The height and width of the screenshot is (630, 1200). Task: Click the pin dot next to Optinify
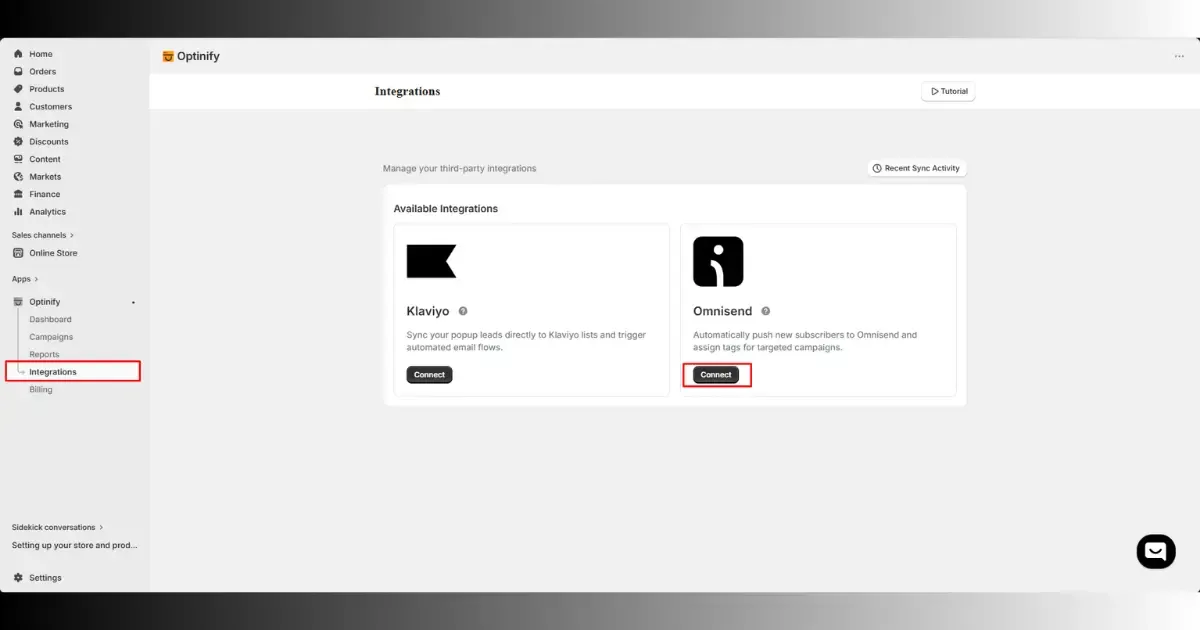[x=134, y=302]
